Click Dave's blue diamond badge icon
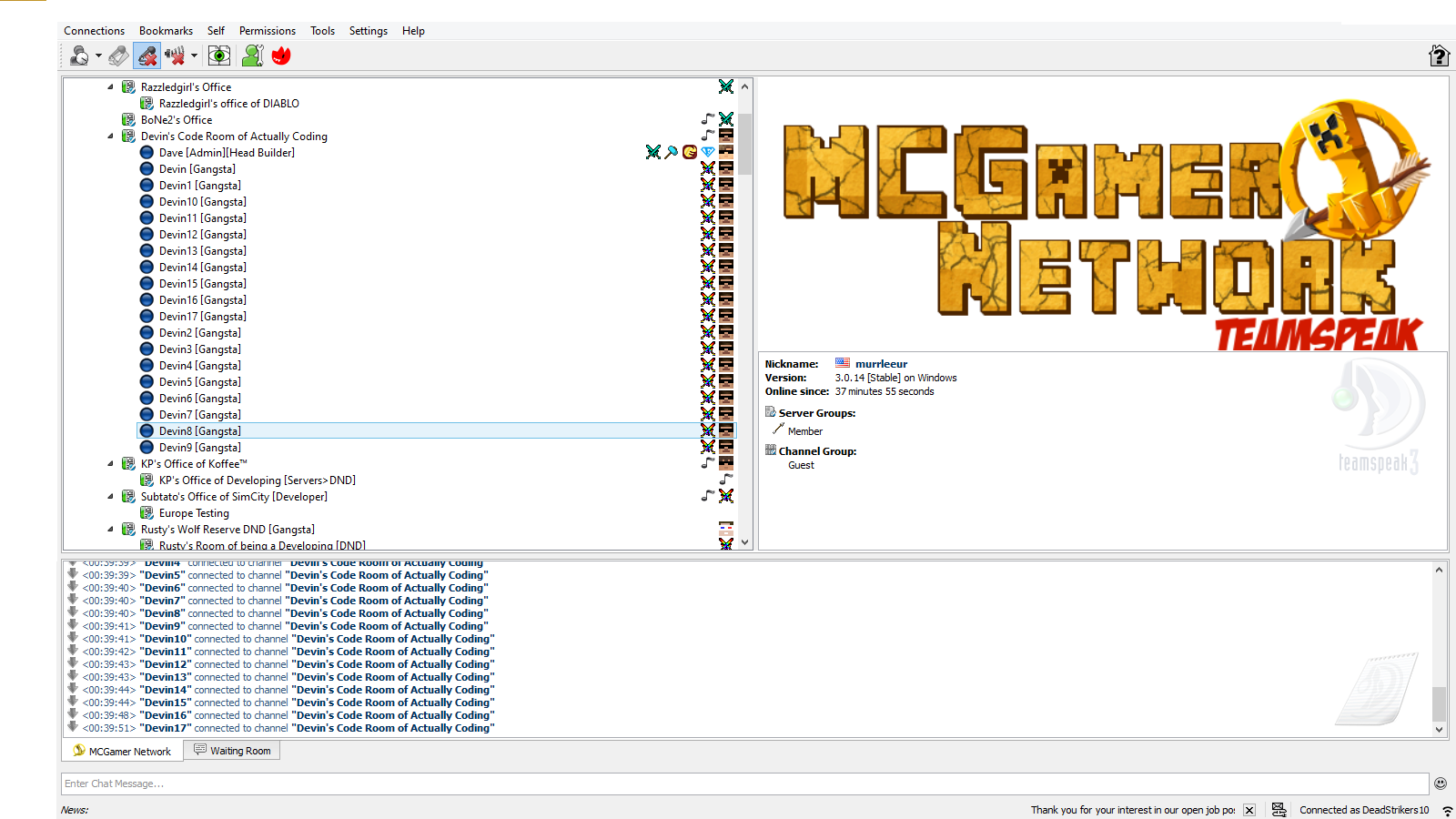1456x819 pixels. [x=708, y=152]
